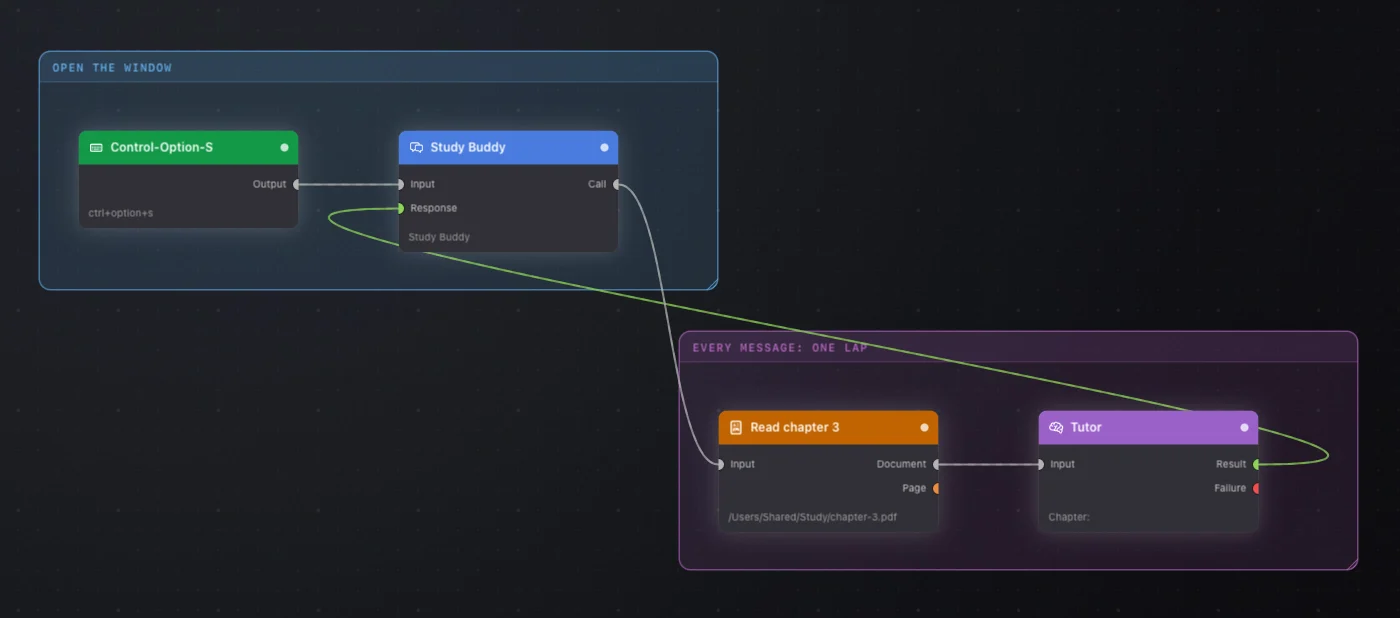Click the Chapter: field in Tutor node
The width and height of the screenshot is (1400, 618).
pyautogui.click(x=1069, y=517)
